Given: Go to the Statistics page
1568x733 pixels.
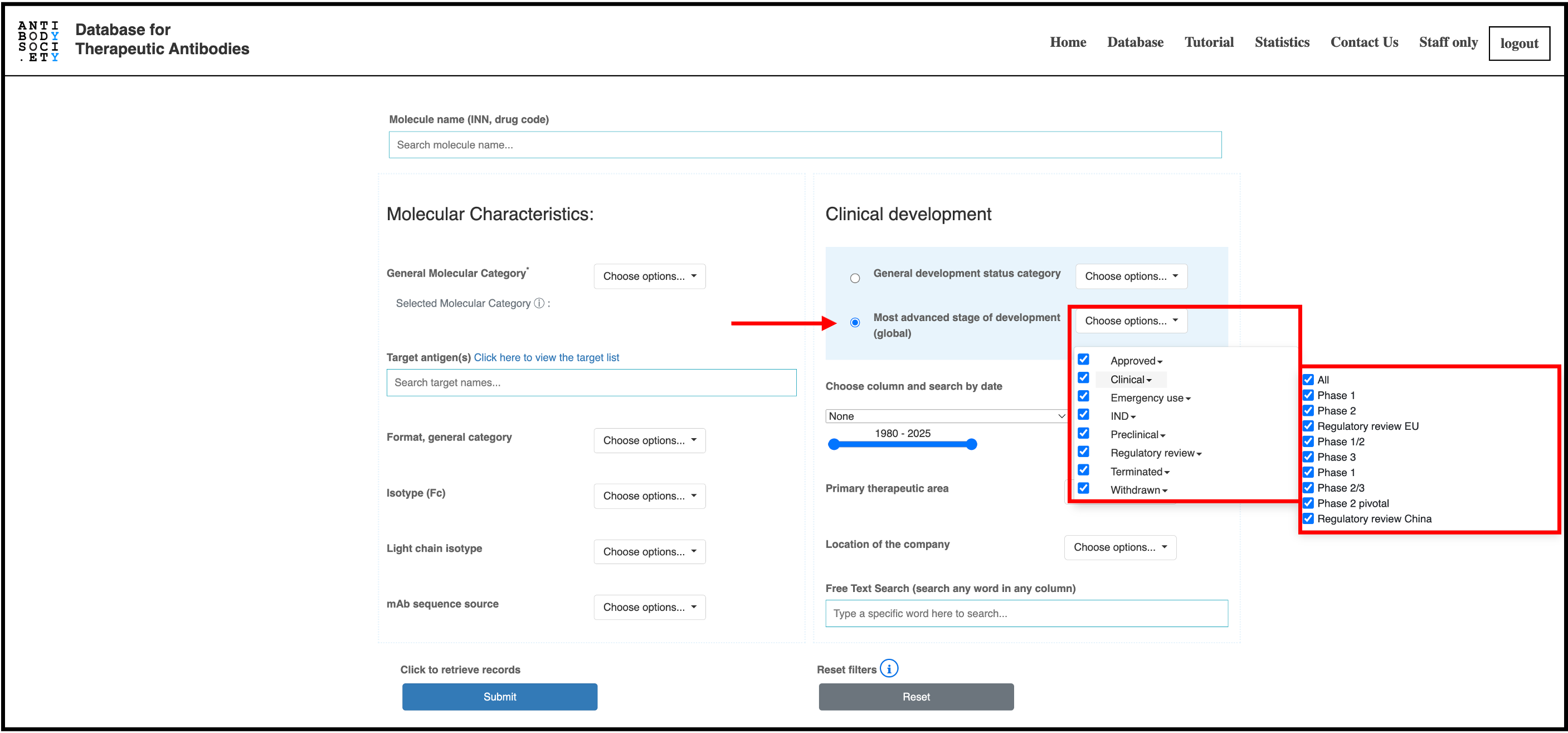Looking at the screenshot, I should pos(1282,41).
